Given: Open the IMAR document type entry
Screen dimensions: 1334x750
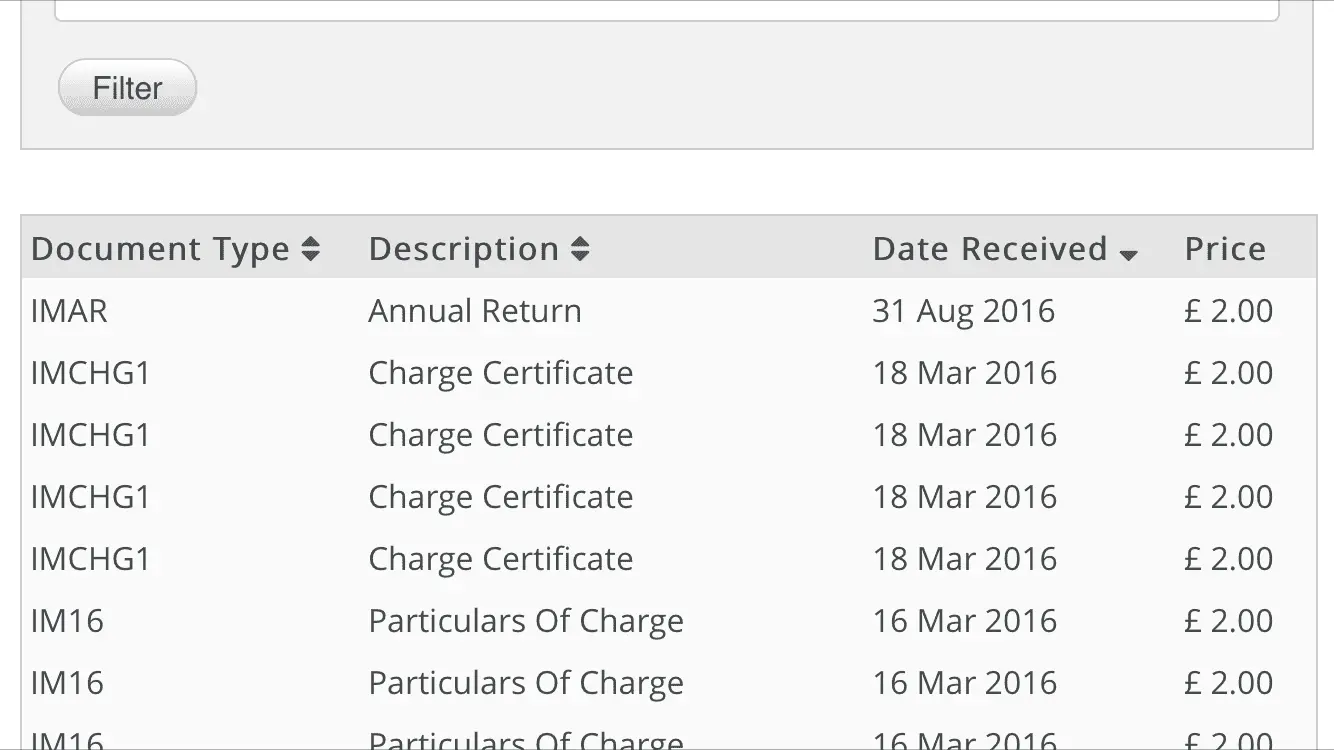Looking at the screenshot, I should (x=69, y=311).
